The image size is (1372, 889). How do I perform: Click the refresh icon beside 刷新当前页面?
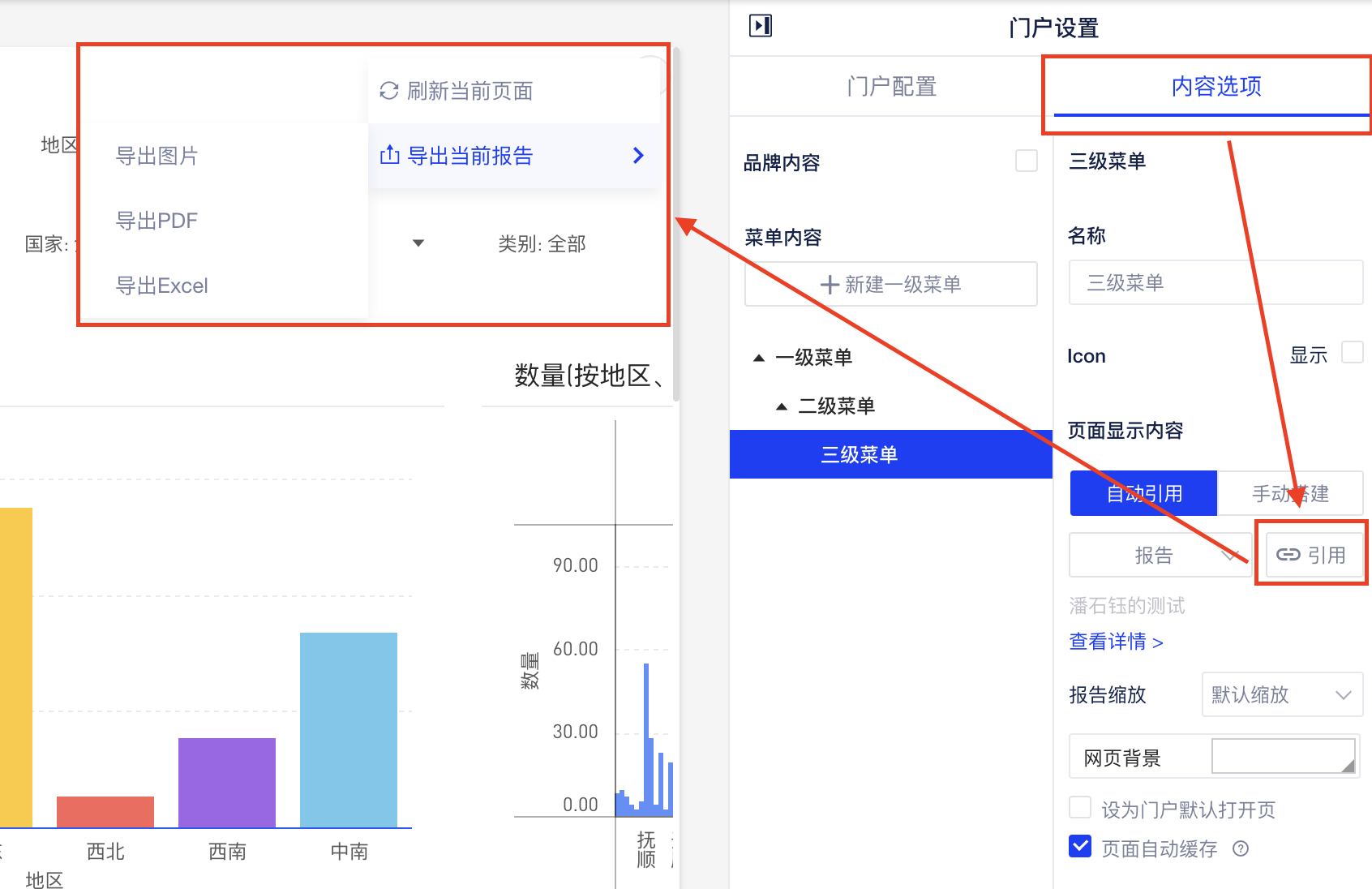pos(388,91)
